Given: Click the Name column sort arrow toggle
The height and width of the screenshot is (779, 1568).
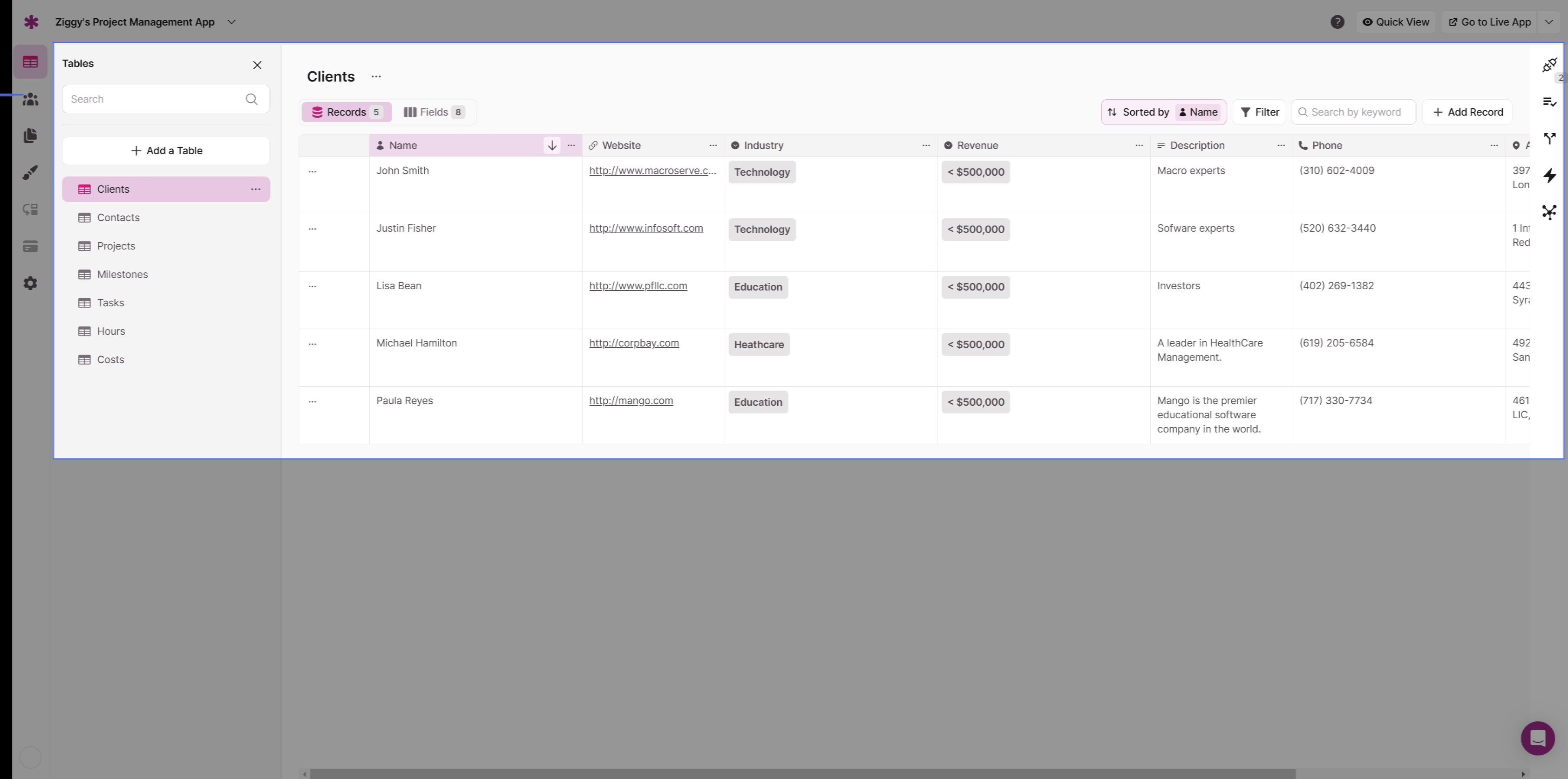Looking at the screenshot, I should pyautogui.click(x=551, y=145).
